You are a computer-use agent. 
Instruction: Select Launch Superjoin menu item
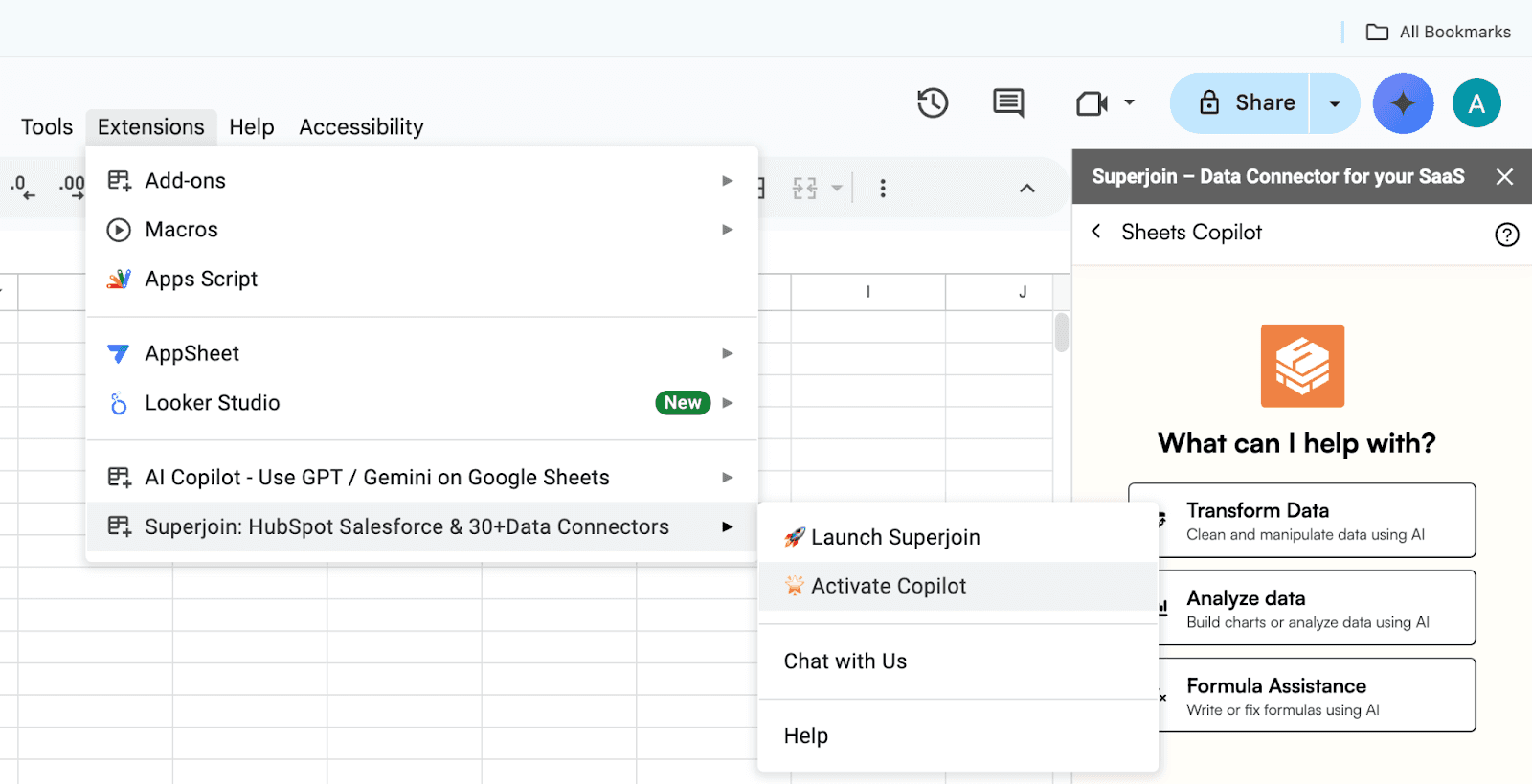point(957,537)
